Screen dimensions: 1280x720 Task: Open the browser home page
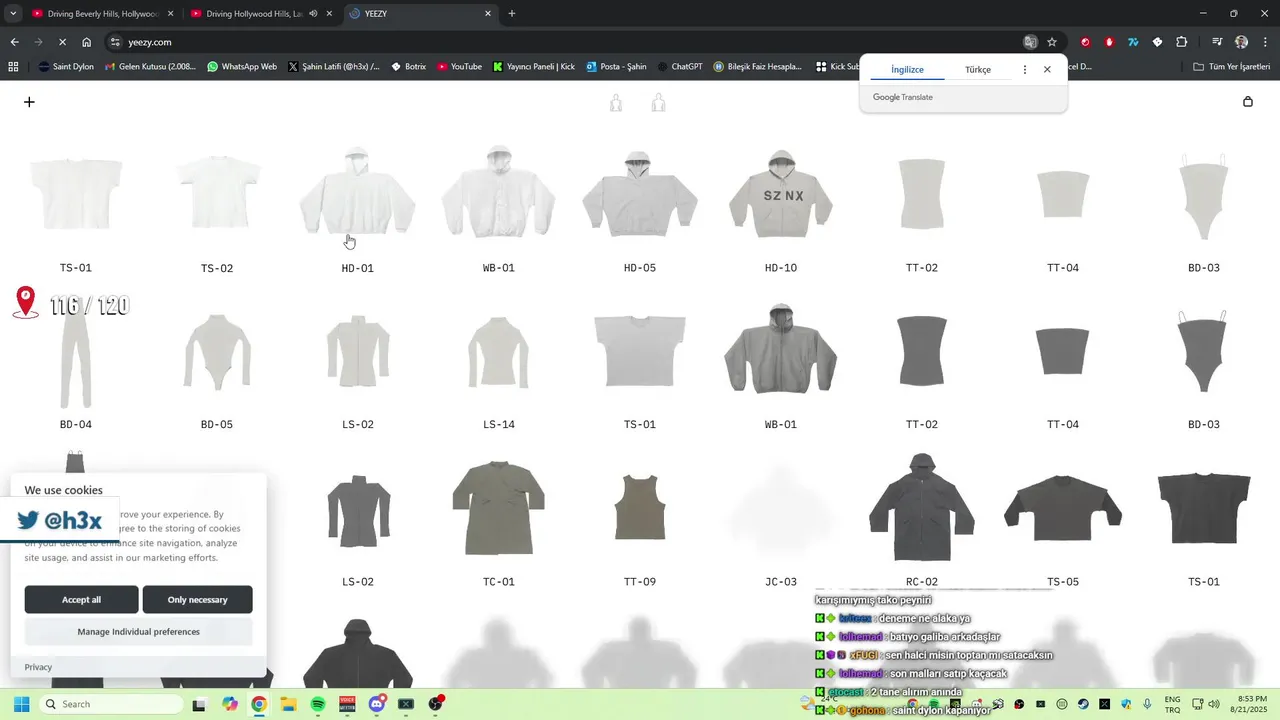tap(87, 42)
